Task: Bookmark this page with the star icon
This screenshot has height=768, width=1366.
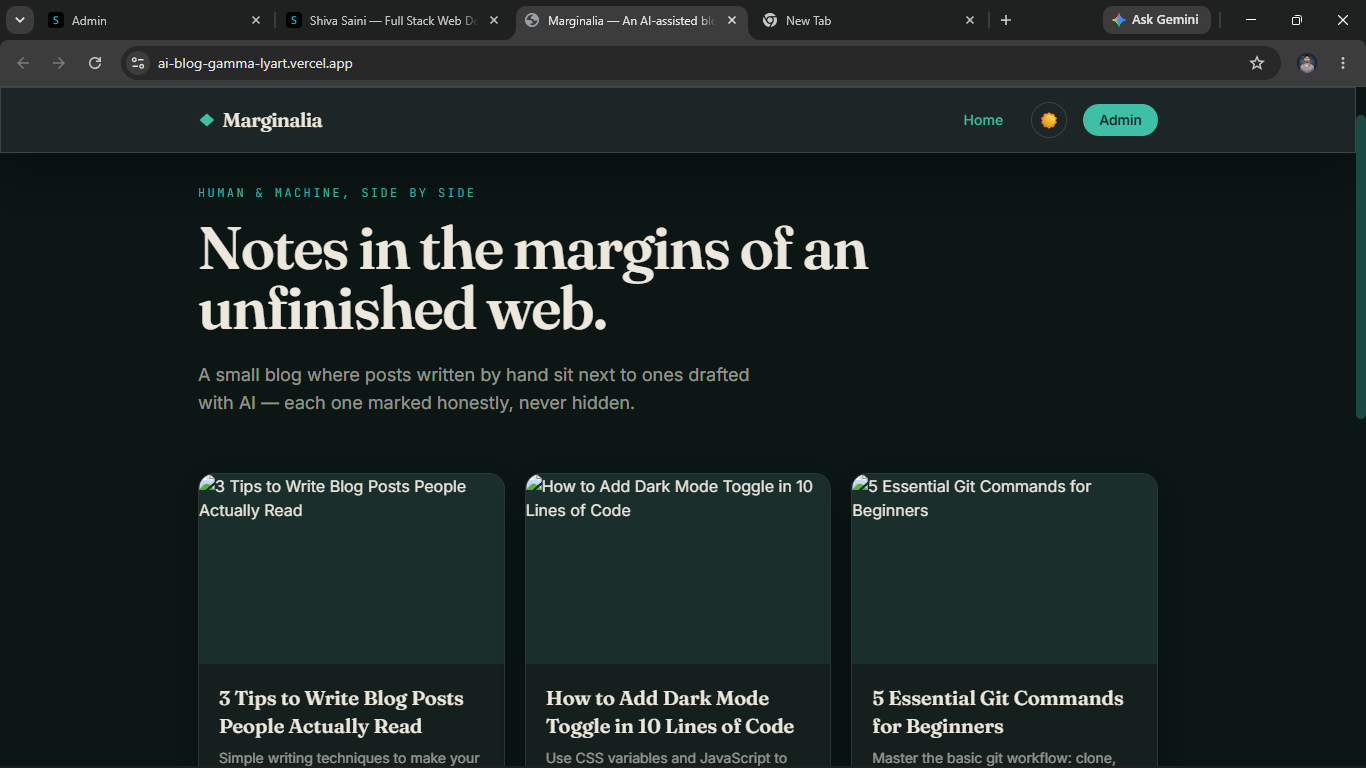Action: point(1257,63)
